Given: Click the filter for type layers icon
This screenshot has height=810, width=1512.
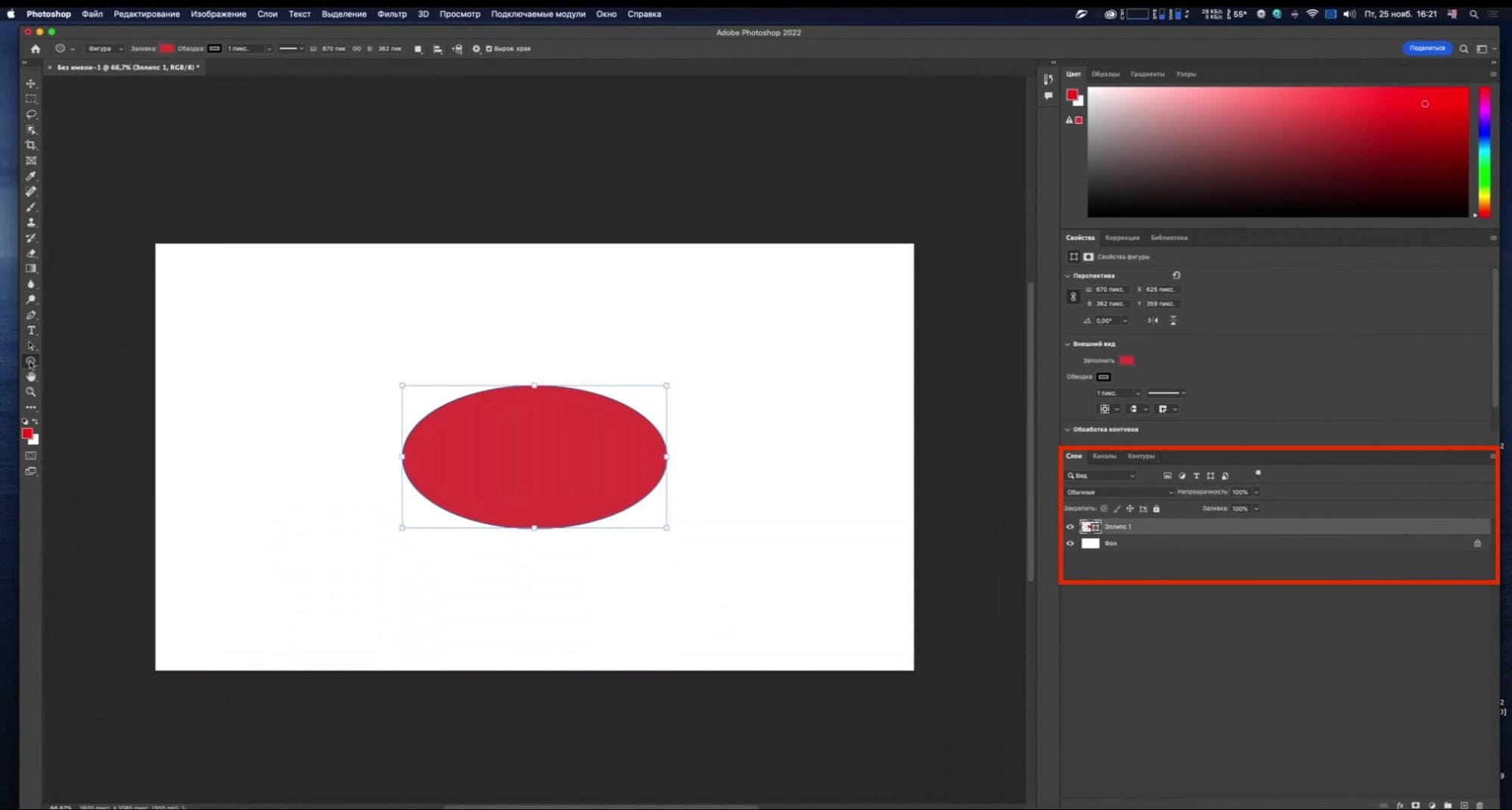Looking at the screenshot, I should [1196, 476].
